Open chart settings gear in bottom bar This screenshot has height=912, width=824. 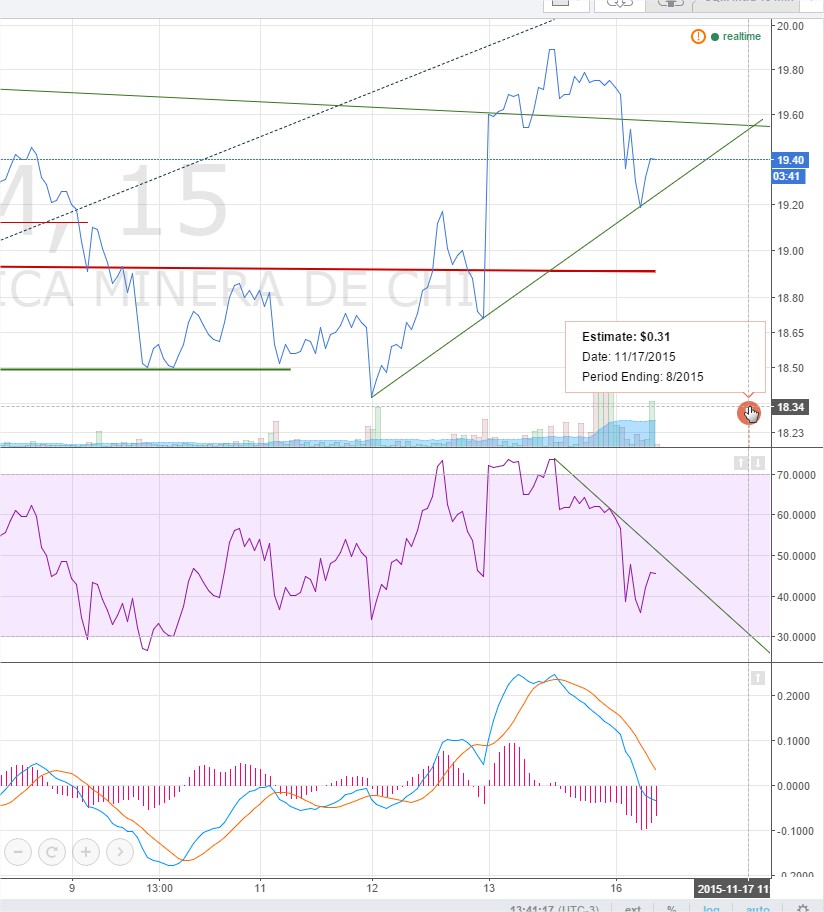click(x=802, y=908)
